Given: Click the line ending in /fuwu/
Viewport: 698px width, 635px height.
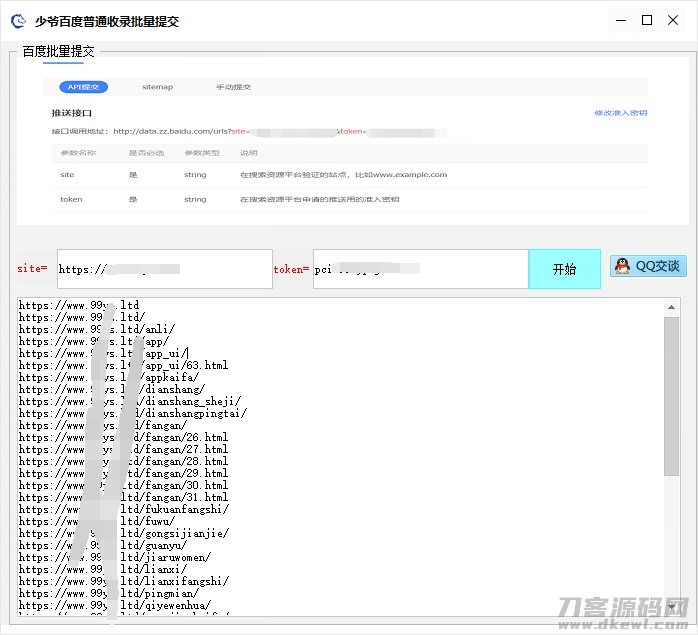Looking at the screenshot, I should pos(97,521).
